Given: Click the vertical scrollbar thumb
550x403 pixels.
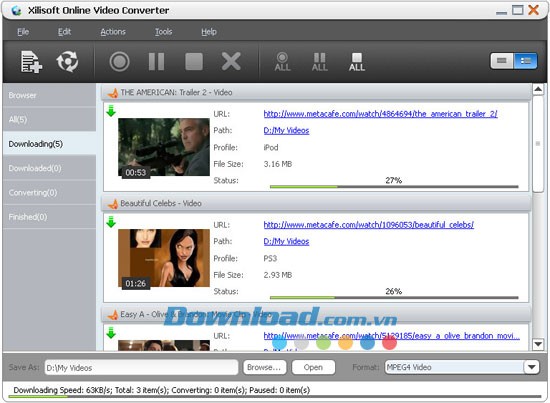Looking at the screenshot, I should click(x=538, y=143).
